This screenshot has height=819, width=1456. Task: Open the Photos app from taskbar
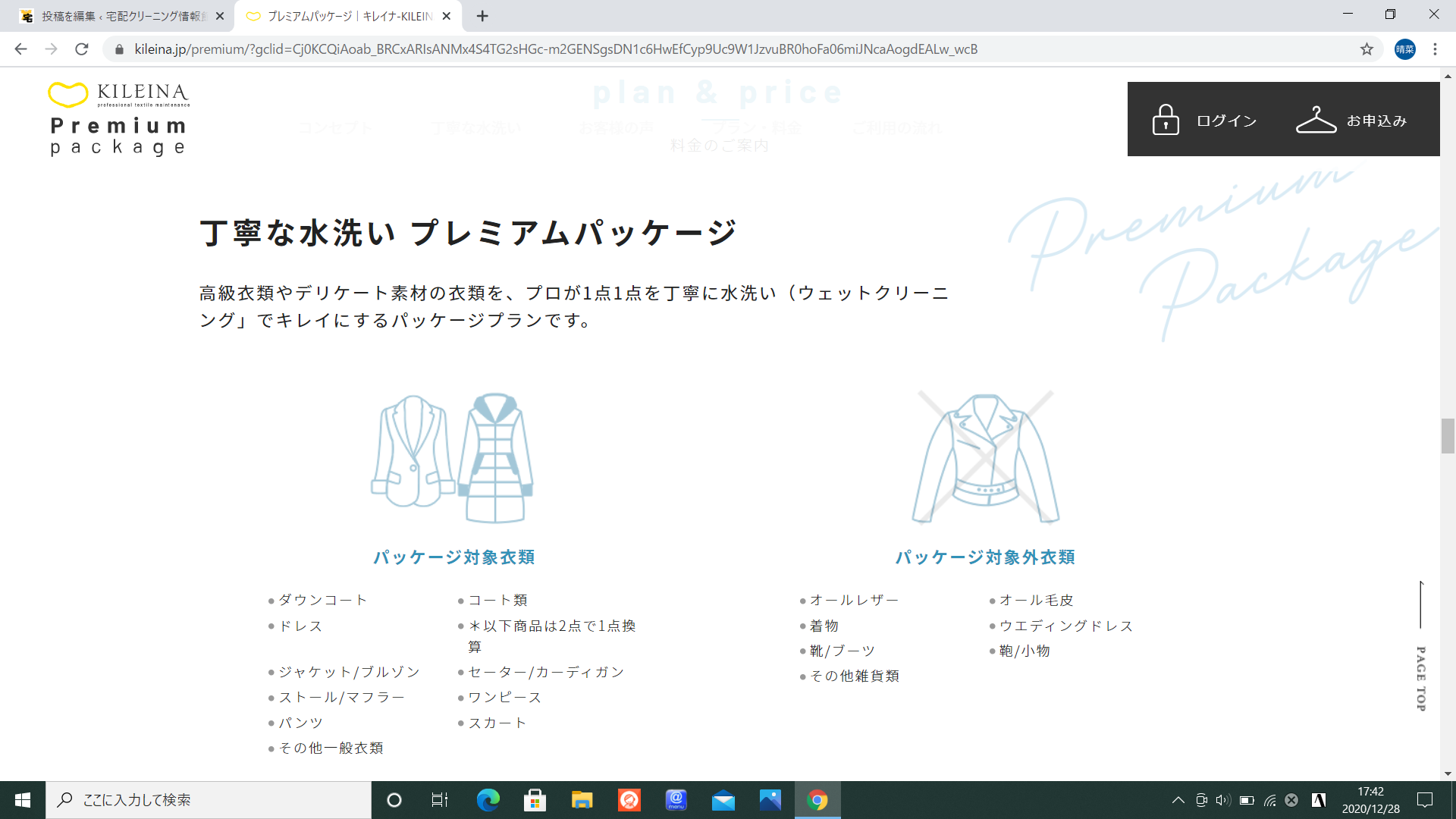coord(770,800)
